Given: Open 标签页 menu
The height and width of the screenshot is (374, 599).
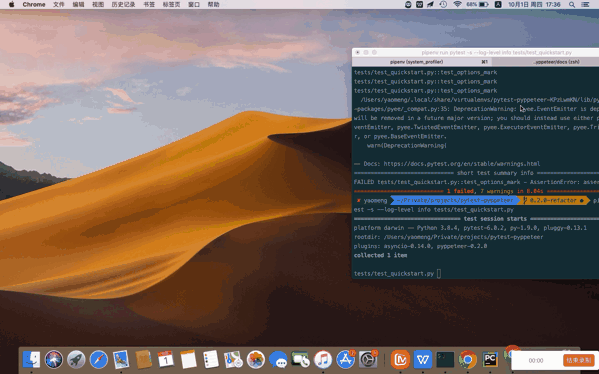Looking at the screenshot, I should coord(171,5).
